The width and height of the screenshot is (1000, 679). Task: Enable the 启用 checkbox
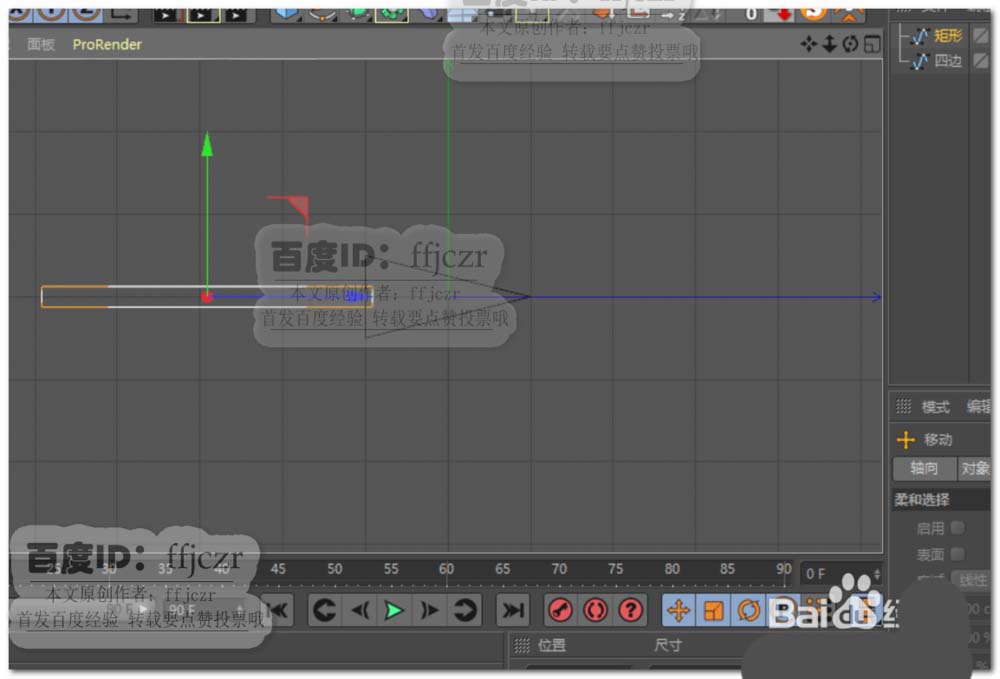click(957, 528)
